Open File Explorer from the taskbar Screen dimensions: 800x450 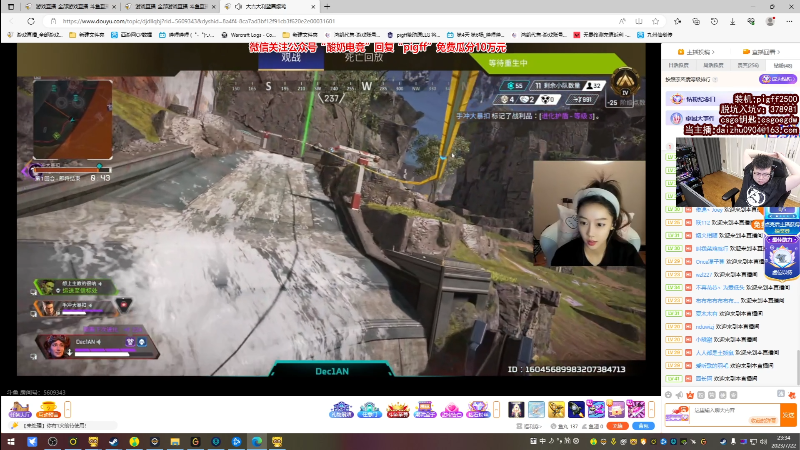click(x=175, y=442)
